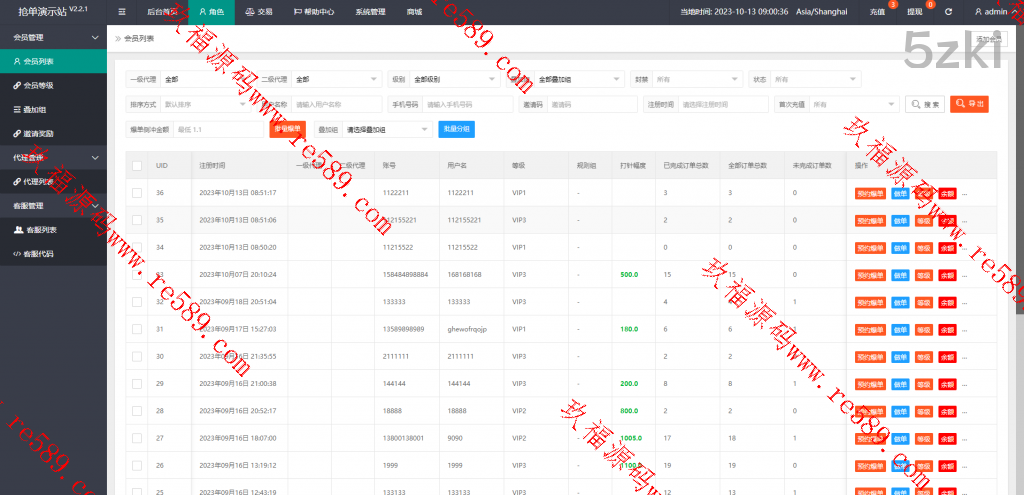Open 叠加组 sidebar item
Viewport: 1024px width, 495px height.
click(x=35, y=109)
